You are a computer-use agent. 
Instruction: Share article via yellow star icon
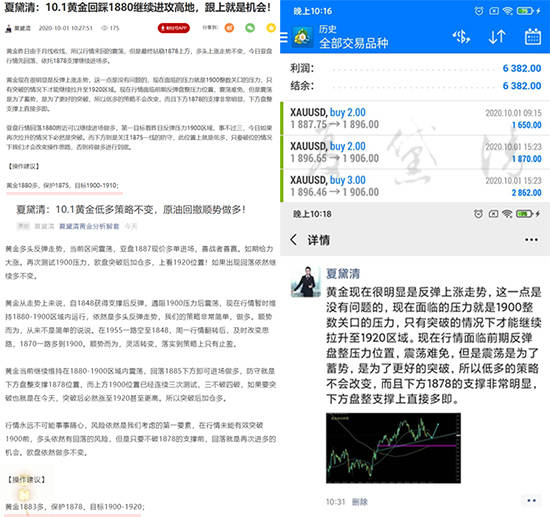click(x=271, y=27)
